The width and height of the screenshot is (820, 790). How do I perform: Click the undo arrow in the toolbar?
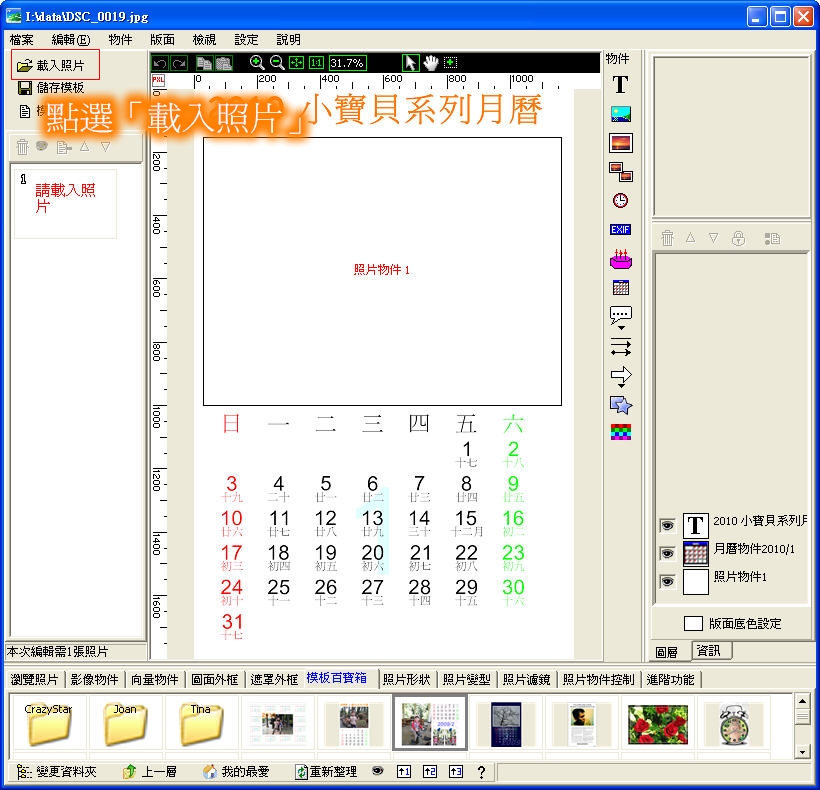pyautogui.click(x=160, y=63)
